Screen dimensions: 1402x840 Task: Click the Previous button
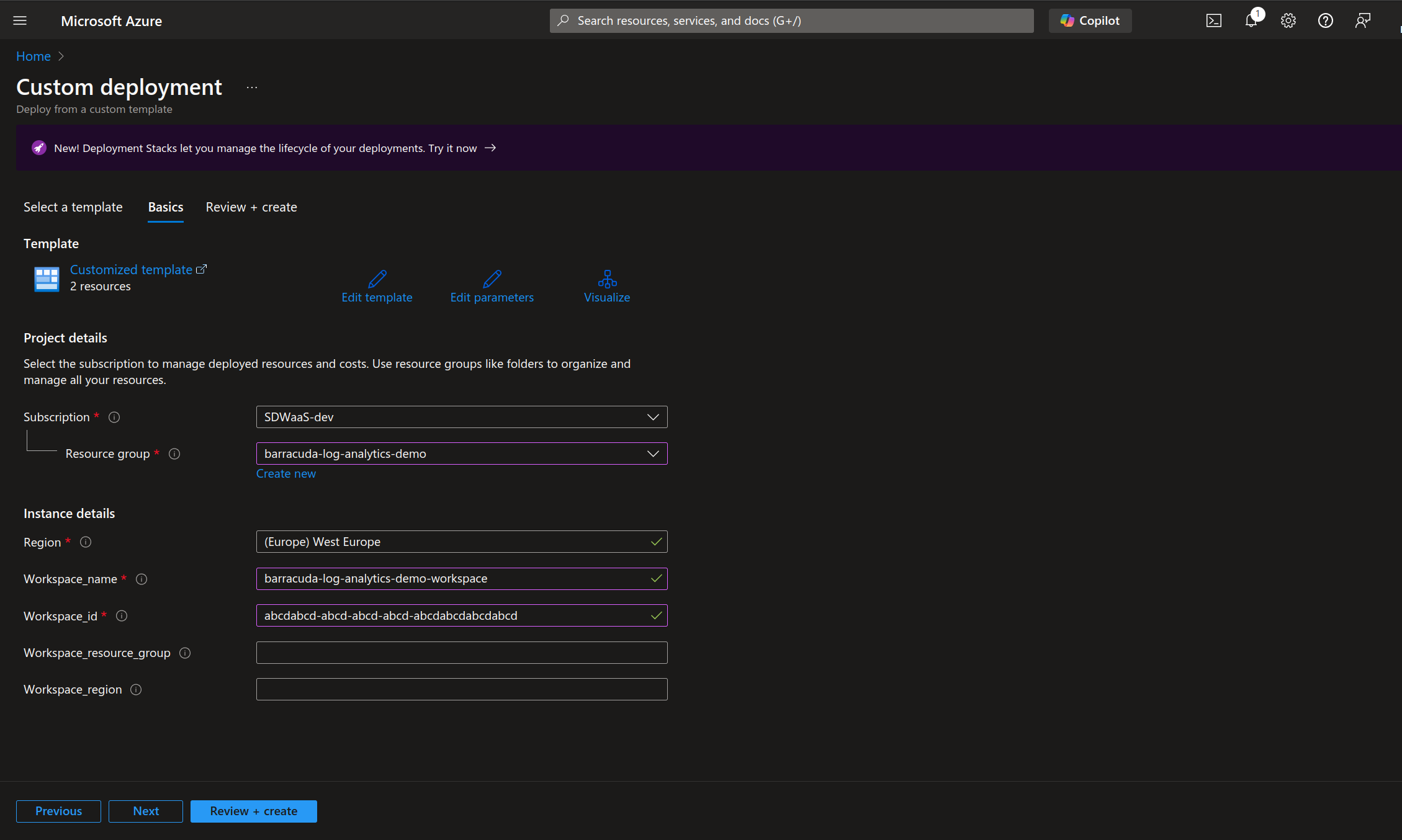[x=58, y=811]
